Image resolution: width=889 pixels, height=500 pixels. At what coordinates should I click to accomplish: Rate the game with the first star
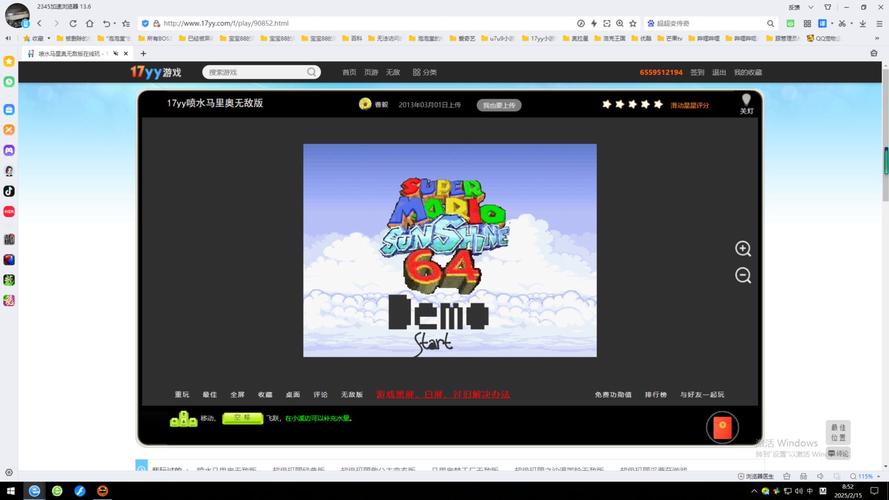pos(607,104)
